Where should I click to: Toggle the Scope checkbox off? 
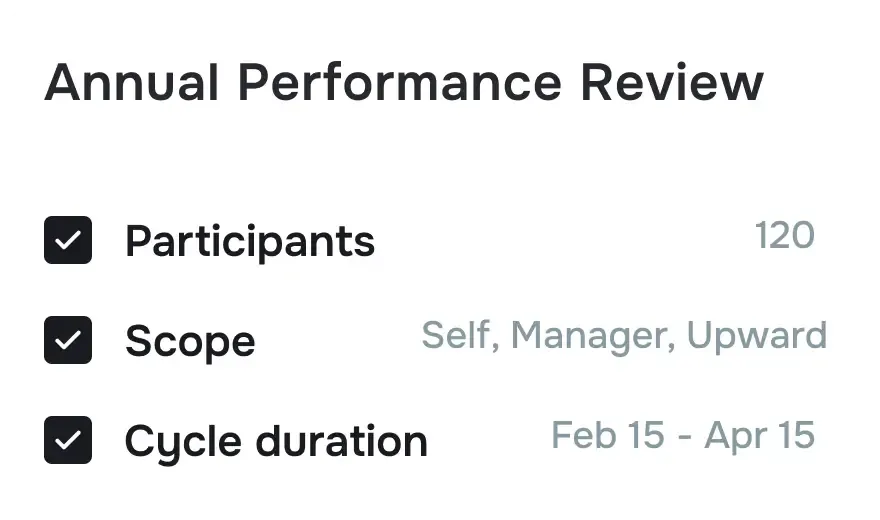[x=68, y=340]
